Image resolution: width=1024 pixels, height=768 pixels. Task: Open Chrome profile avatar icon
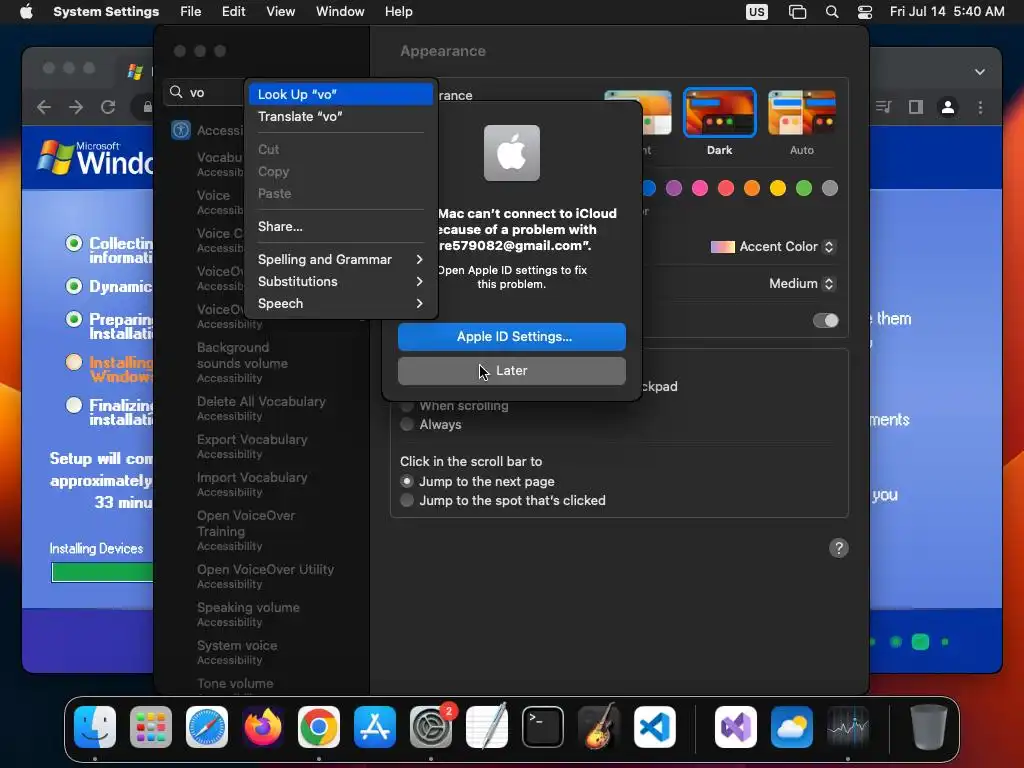pyautogui.click(x=948, y=107)
